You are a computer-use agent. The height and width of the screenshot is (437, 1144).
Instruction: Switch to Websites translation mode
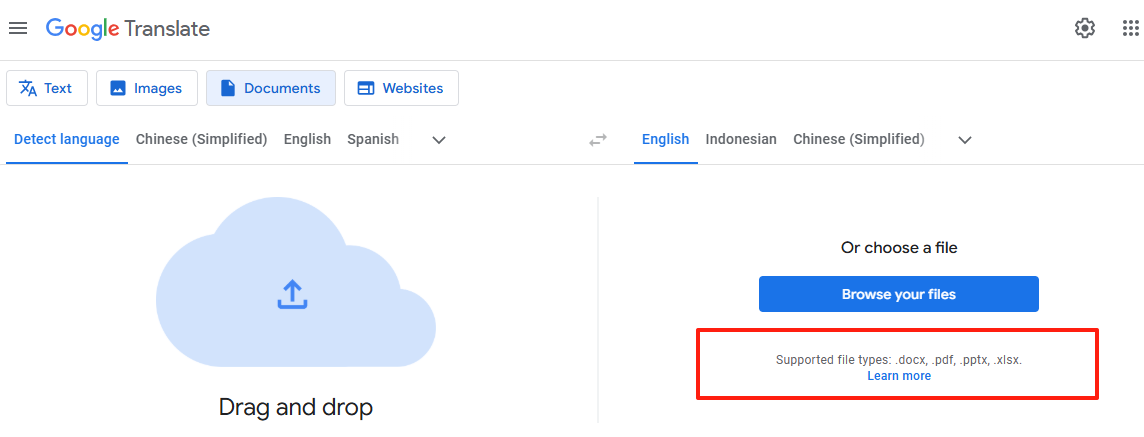[401, 88]
